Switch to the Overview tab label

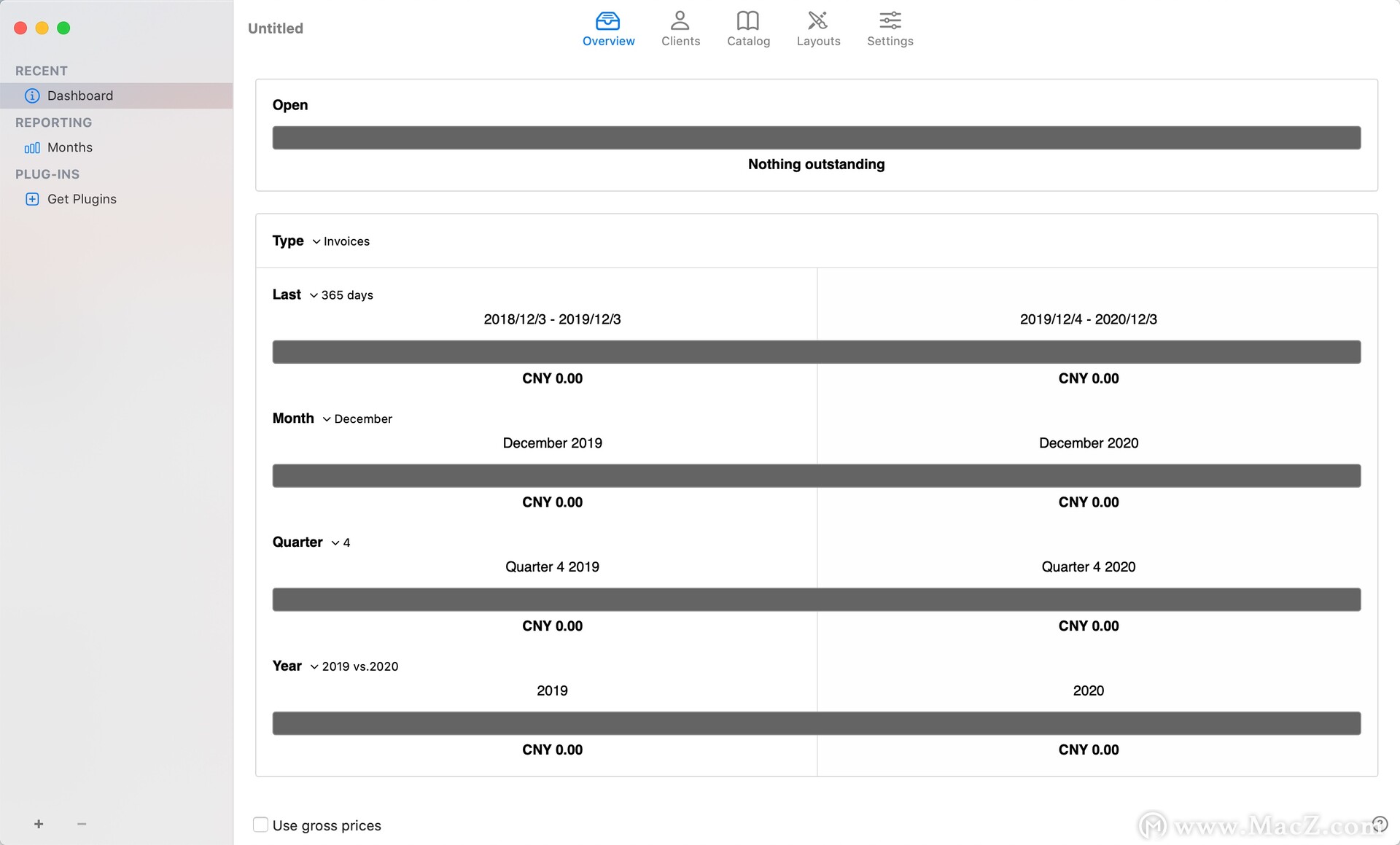pyautogui.click(x=608, y=42)
